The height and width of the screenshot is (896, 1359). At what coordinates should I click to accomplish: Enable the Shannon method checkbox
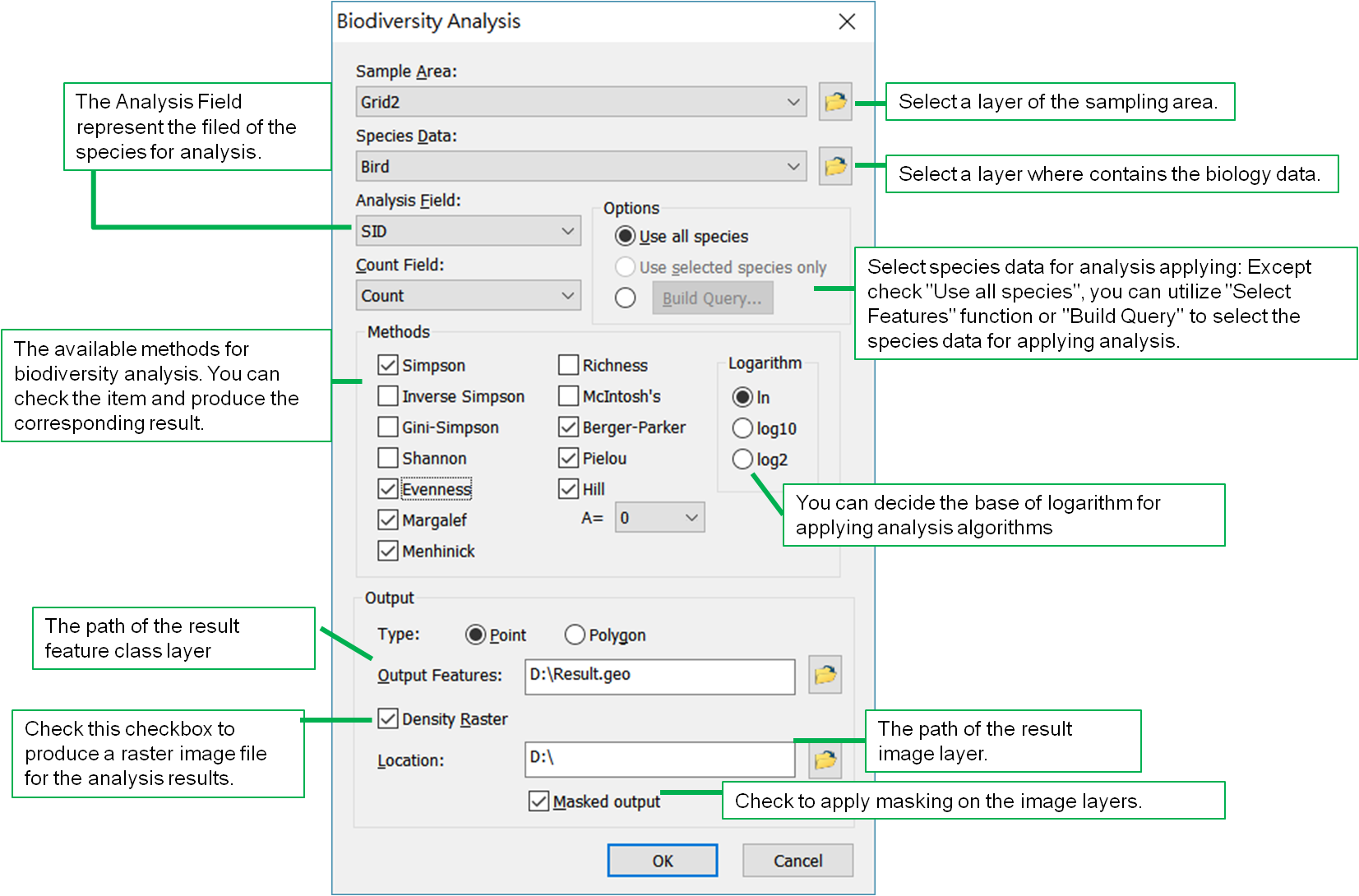(388, 458)
